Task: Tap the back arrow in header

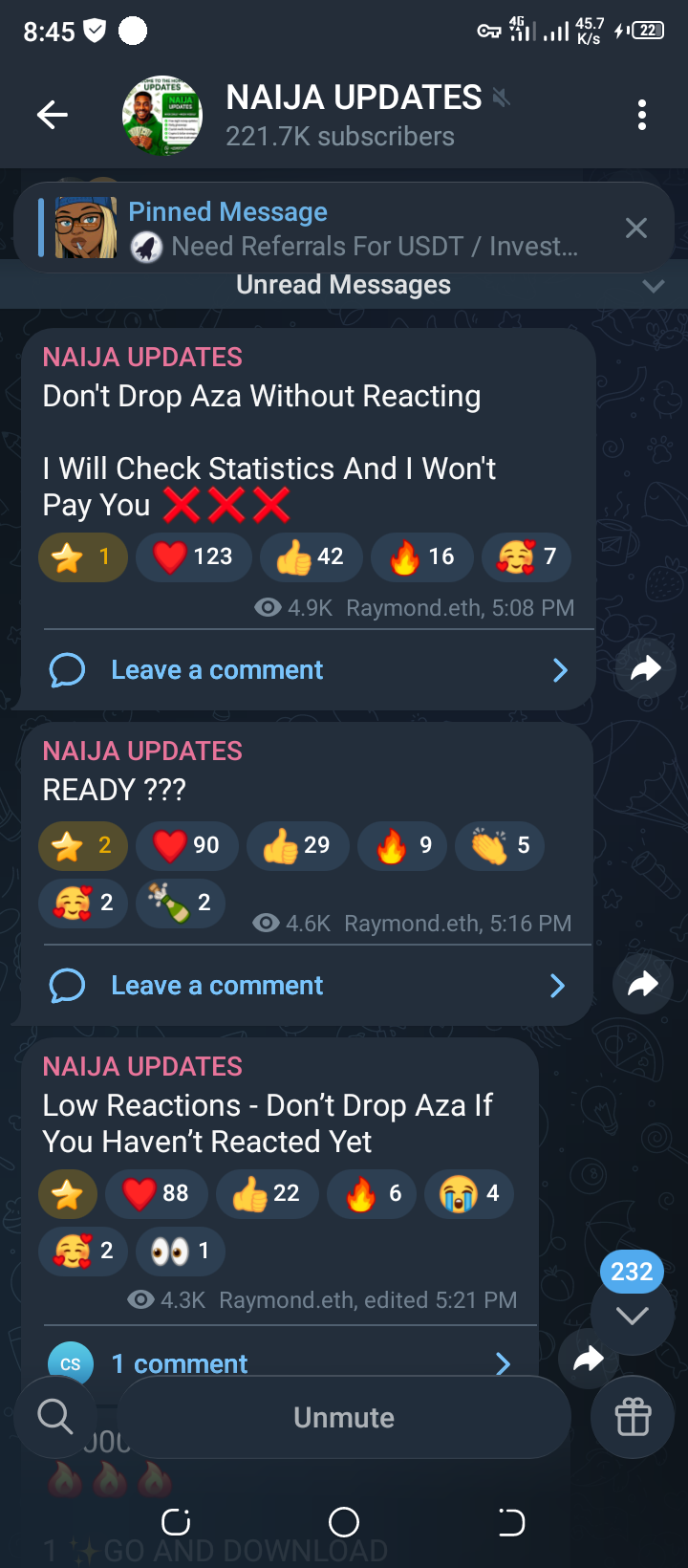Action: click(x=52, y=116)
